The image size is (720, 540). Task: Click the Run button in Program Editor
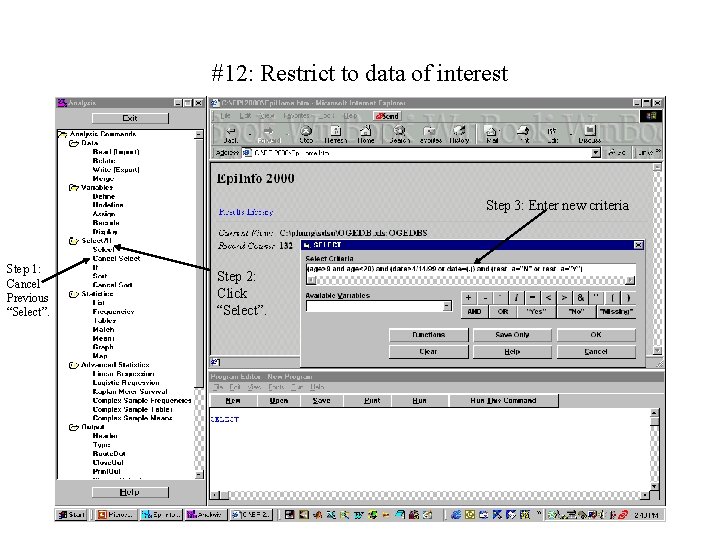tap(419, 401)
